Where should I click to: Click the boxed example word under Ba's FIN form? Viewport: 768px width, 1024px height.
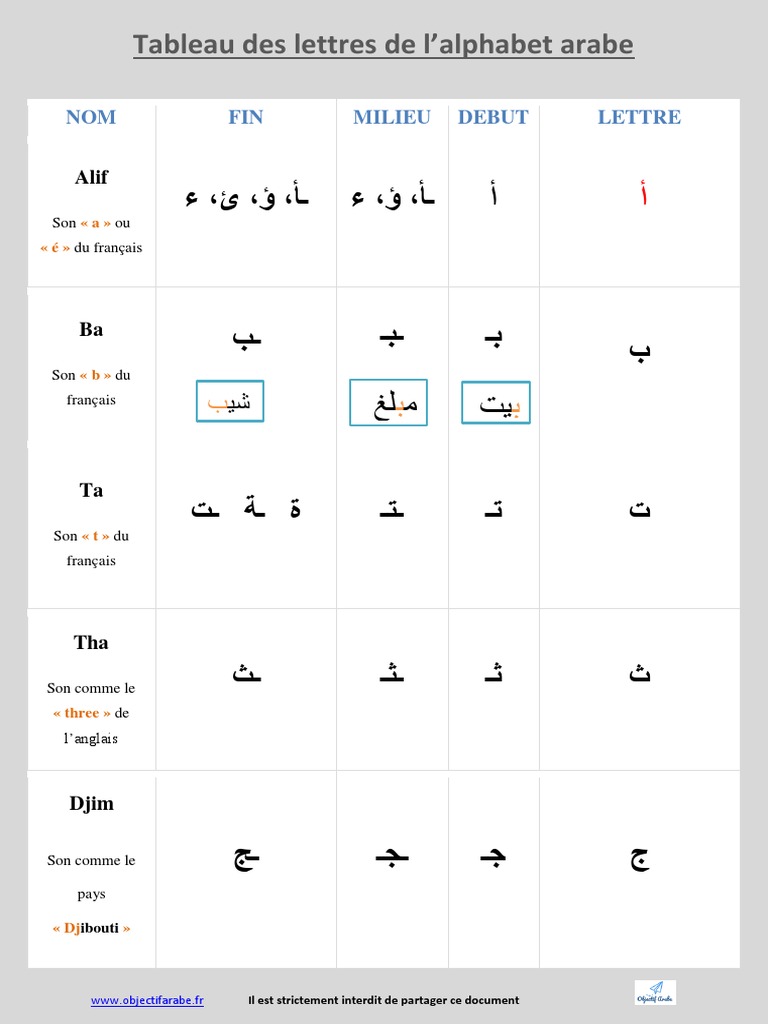[x=229, y=401]
